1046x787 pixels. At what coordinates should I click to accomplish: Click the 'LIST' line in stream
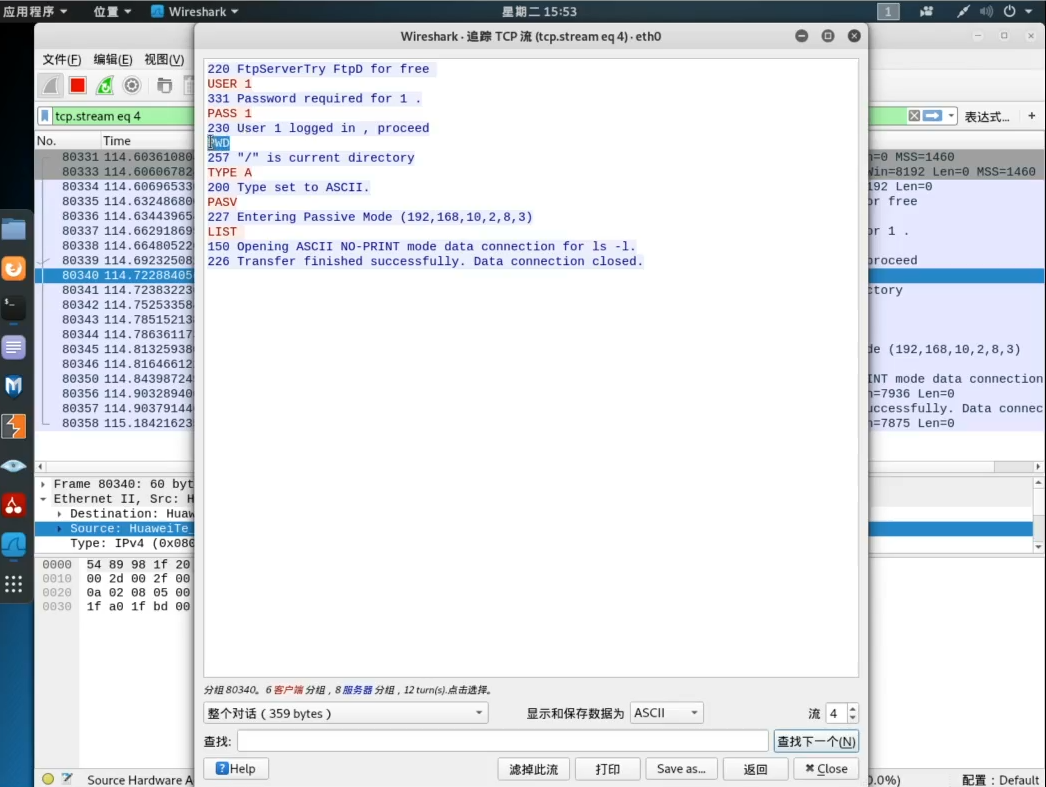point(222,231)
